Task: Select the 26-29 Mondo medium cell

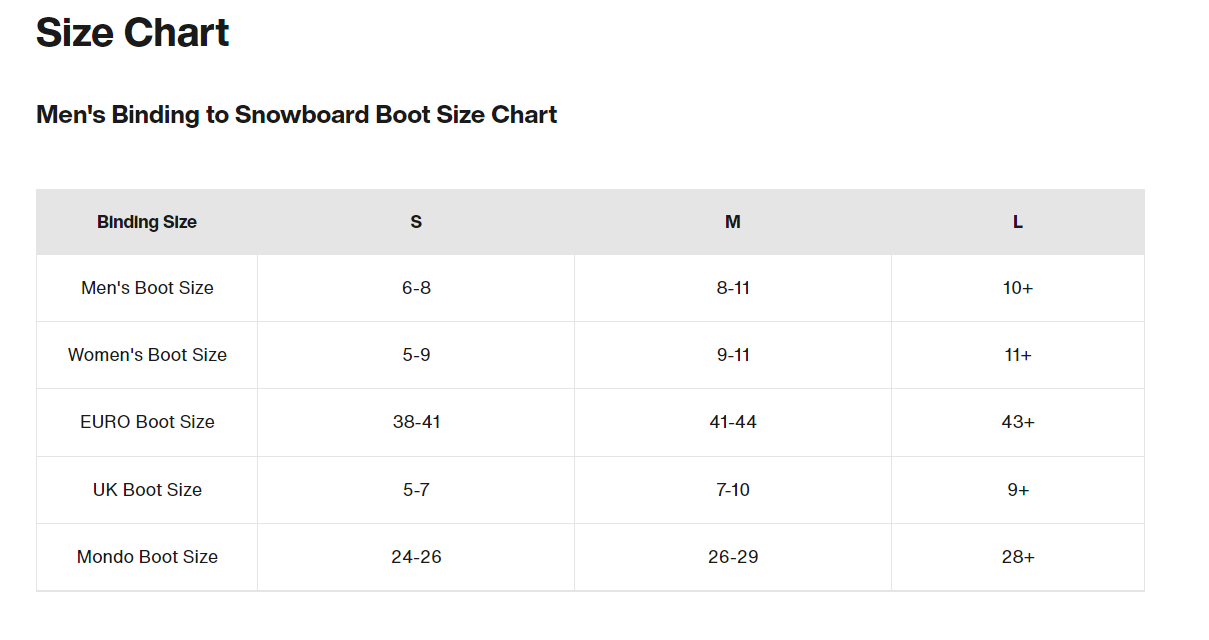Action: (733, 557)
